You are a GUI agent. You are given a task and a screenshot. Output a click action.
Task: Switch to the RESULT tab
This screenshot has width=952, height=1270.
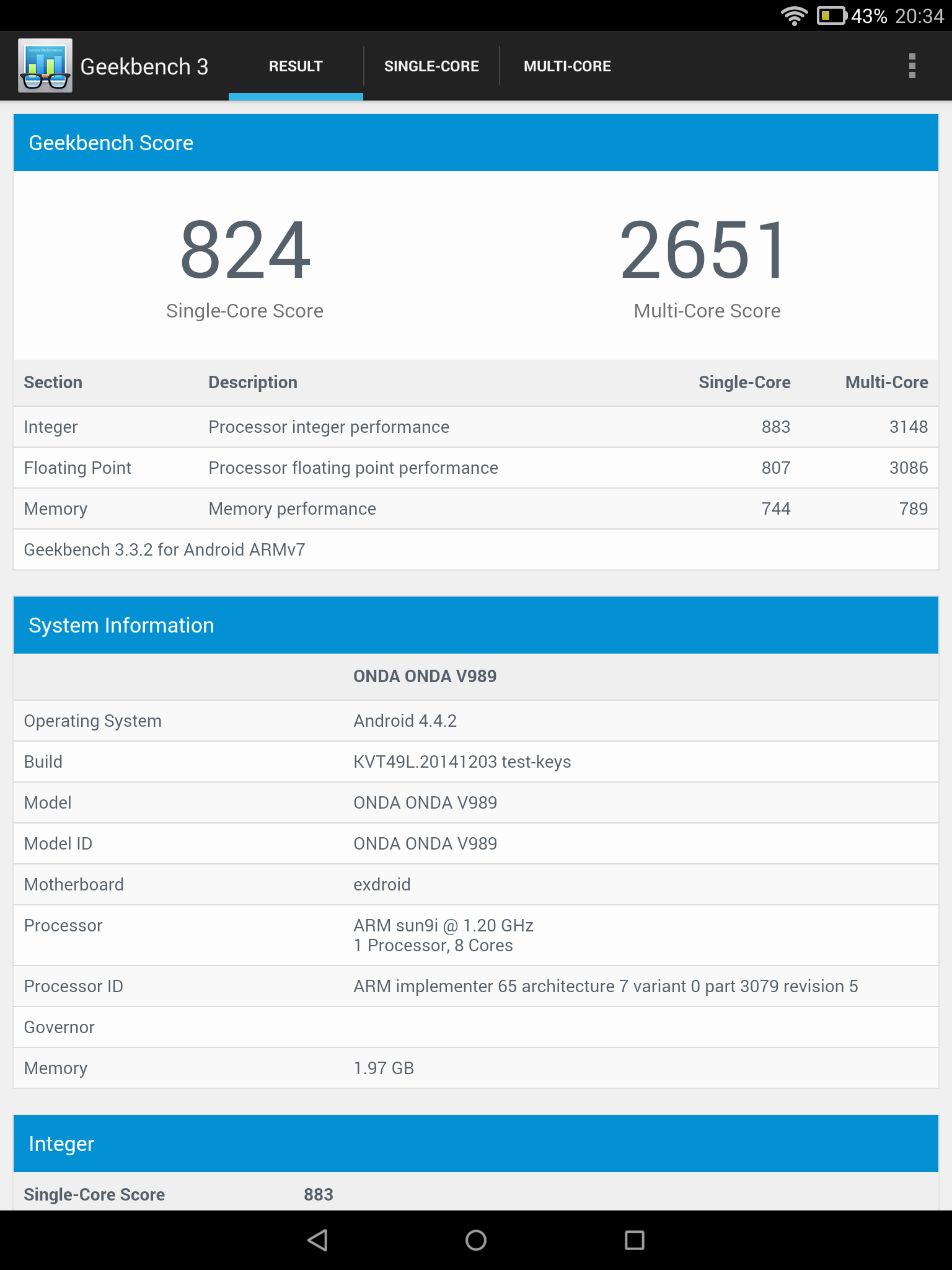coord(296,66)
